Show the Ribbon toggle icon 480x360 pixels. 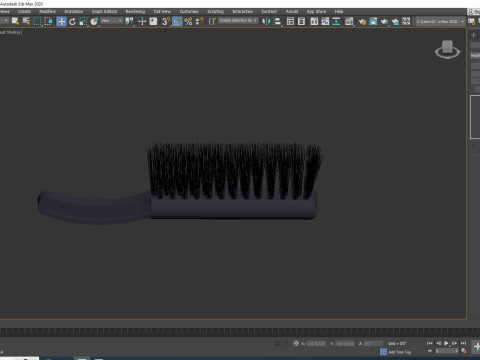click(x=314, y=21)
